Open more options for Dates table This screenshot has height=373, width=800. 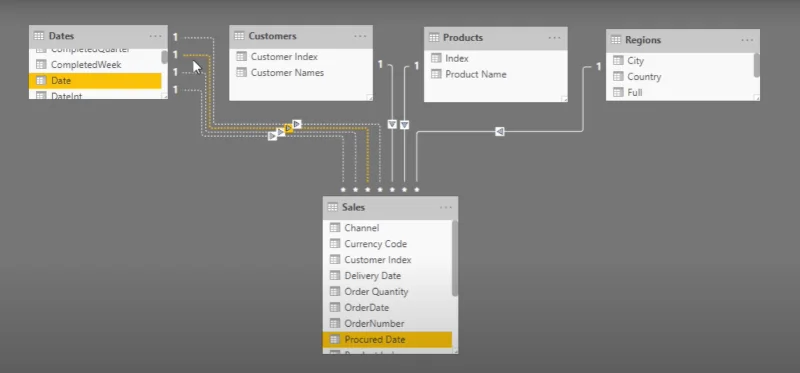[156, 36]
